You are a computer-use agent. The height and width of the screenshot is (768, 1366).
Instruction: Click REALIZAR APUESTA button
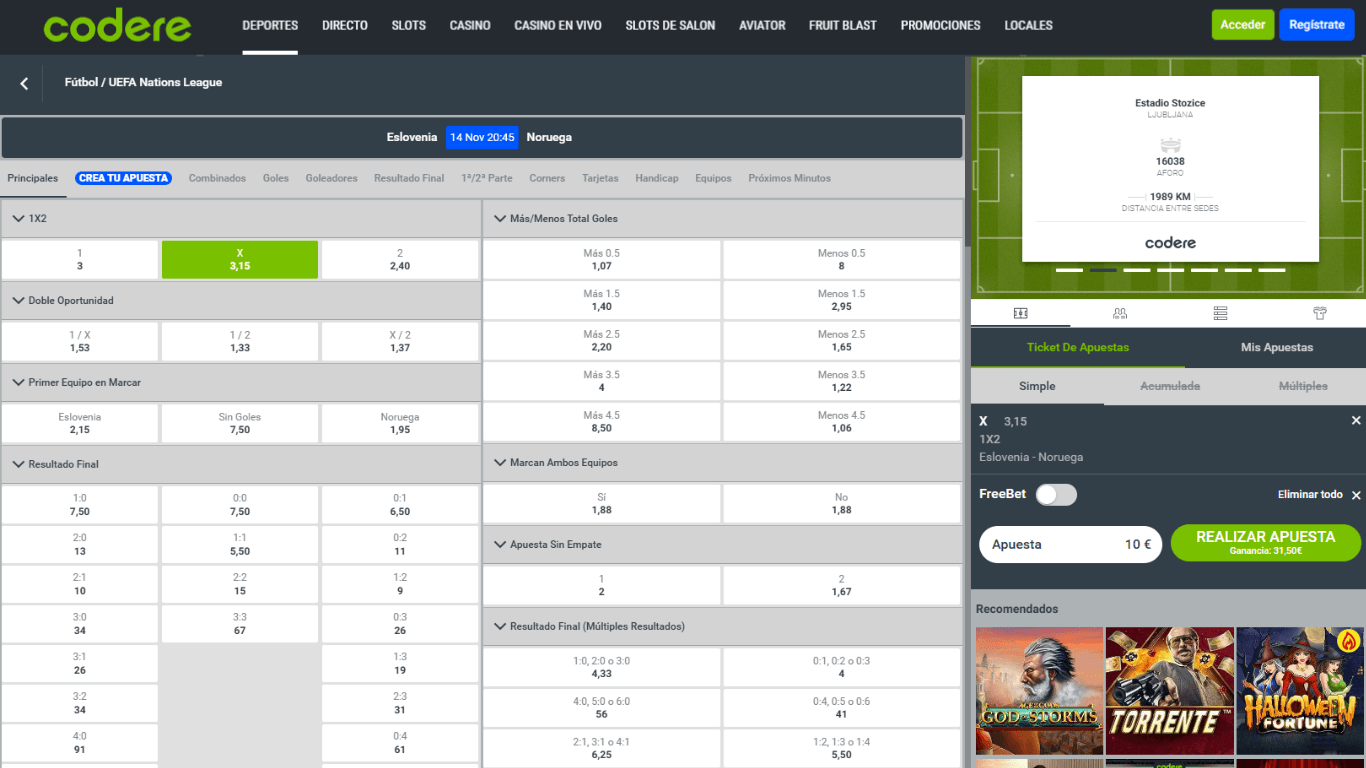(x=1266, y=543)
